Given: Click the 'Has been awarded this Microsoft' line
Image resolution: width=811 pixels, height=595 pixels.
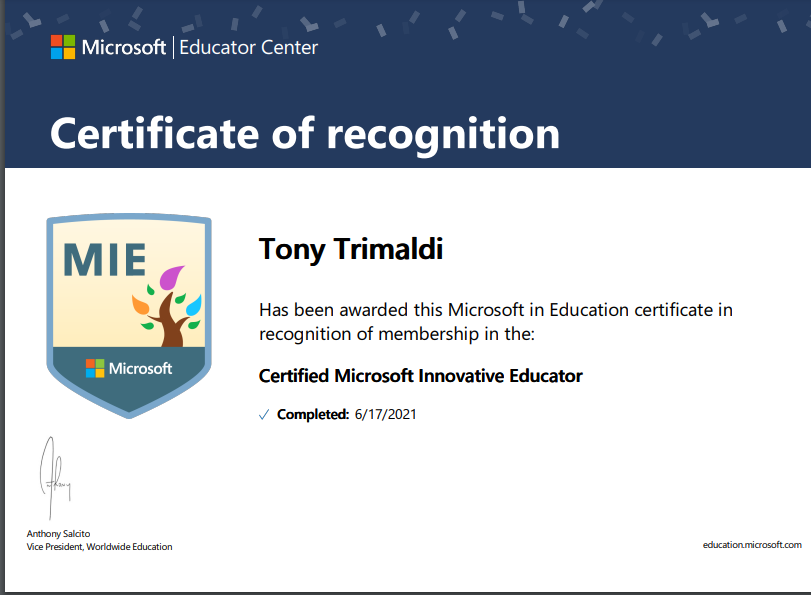Looking at the screenshot, I should [x=495, y=310].
